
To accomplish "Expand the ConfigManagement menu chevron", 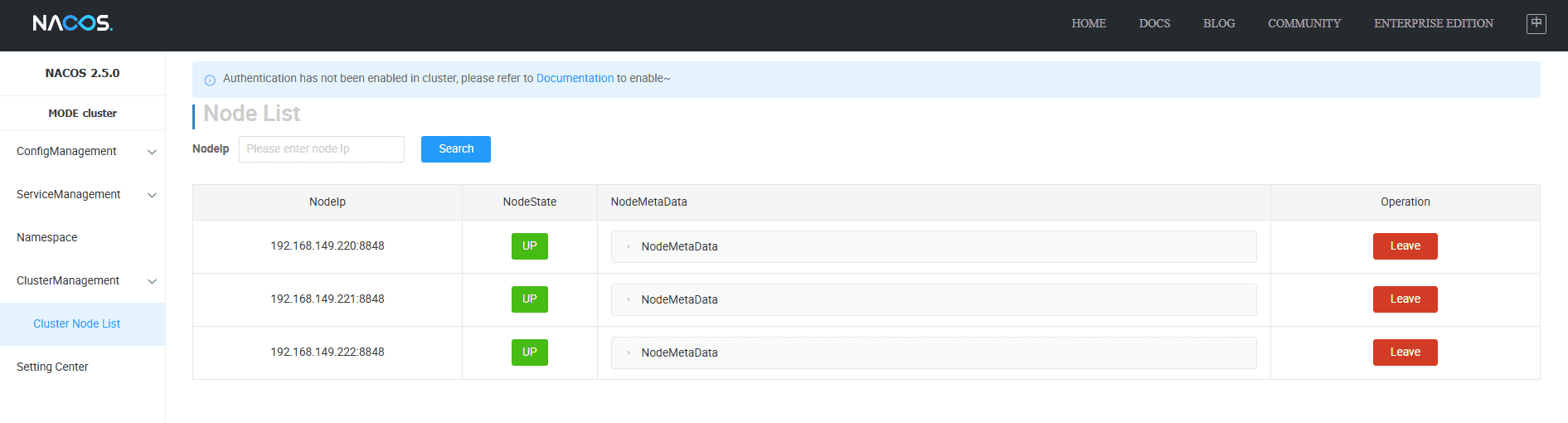I will [x=152, y=152].
